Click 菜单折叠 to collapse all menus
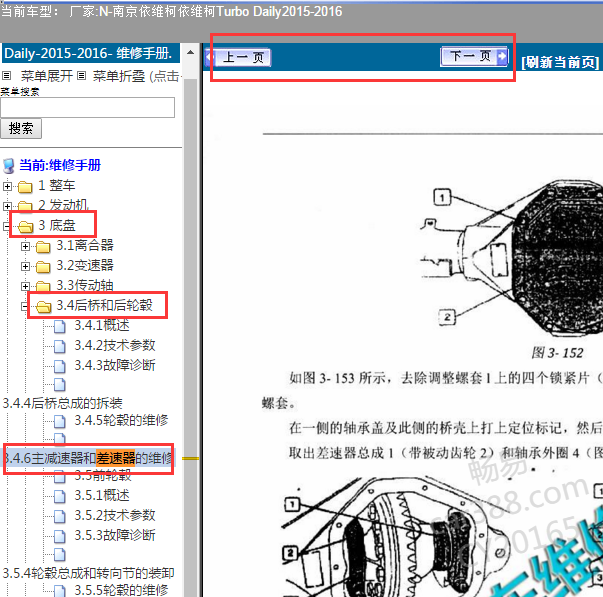603x597 pixels. coord(118,76)
